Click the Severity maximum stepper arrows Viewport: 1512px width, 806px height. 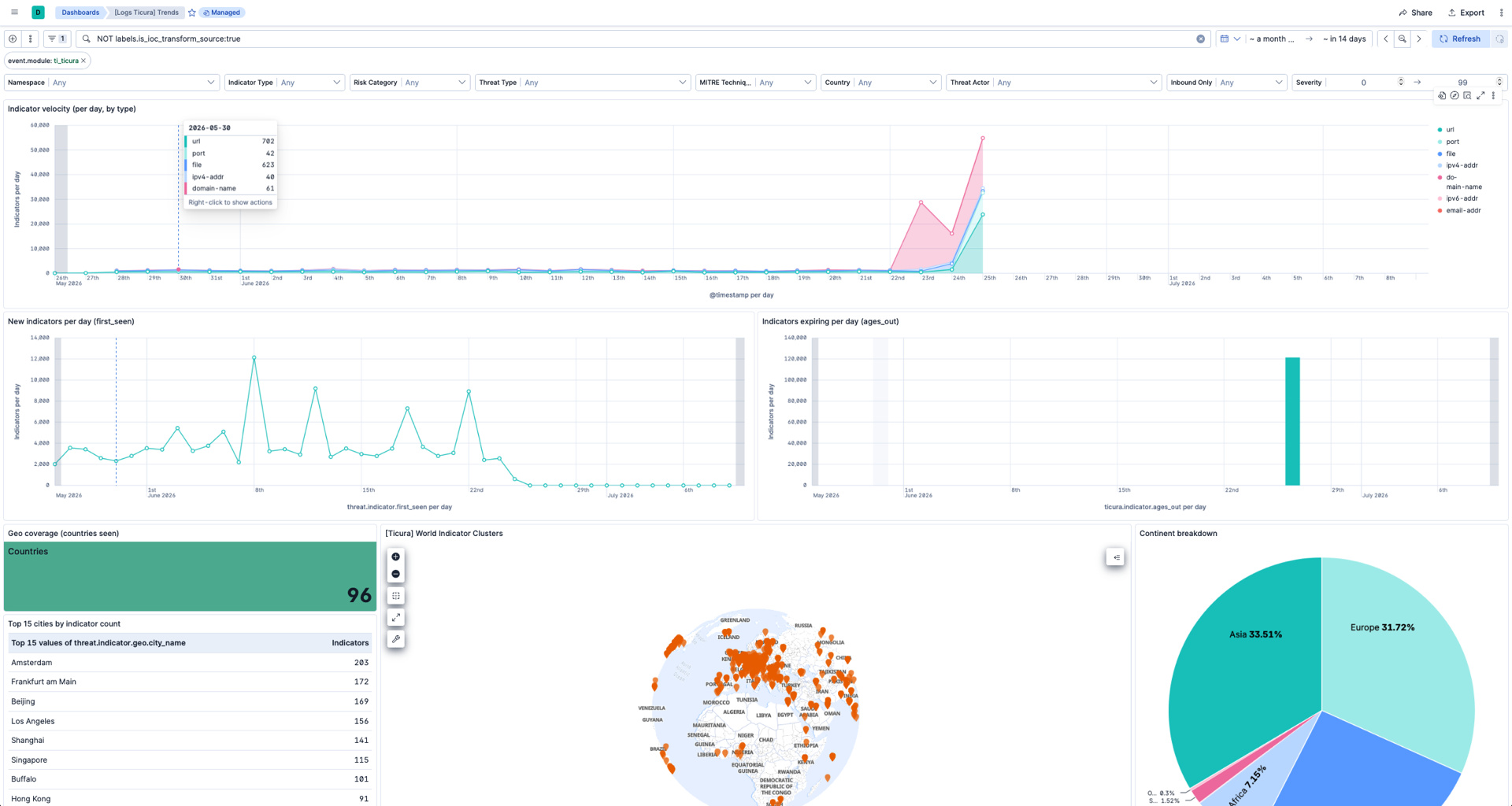pos(1499,83)
